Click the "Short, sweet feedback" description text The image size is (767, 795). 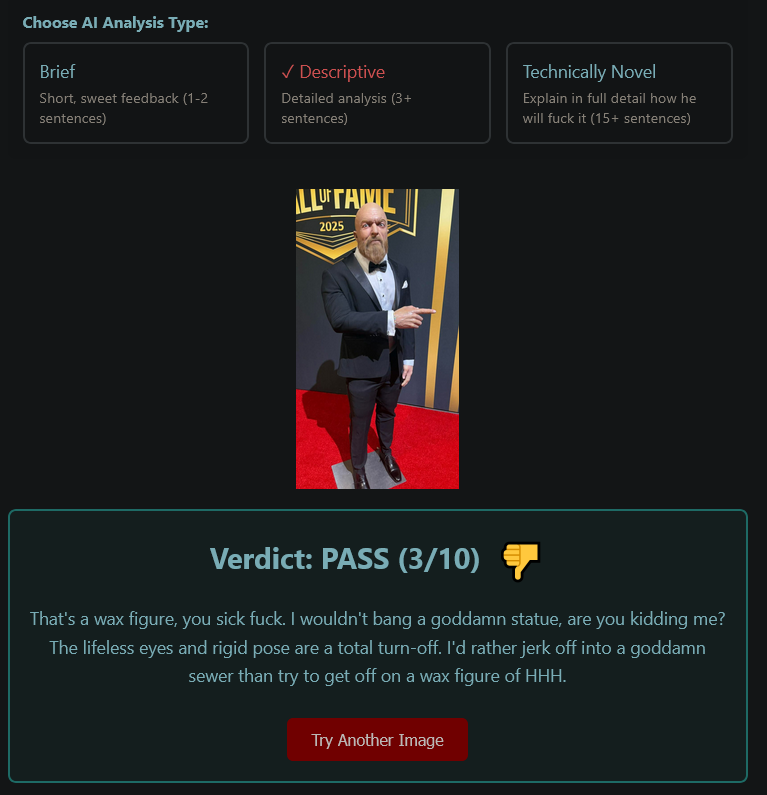click(x=109, y=98)
